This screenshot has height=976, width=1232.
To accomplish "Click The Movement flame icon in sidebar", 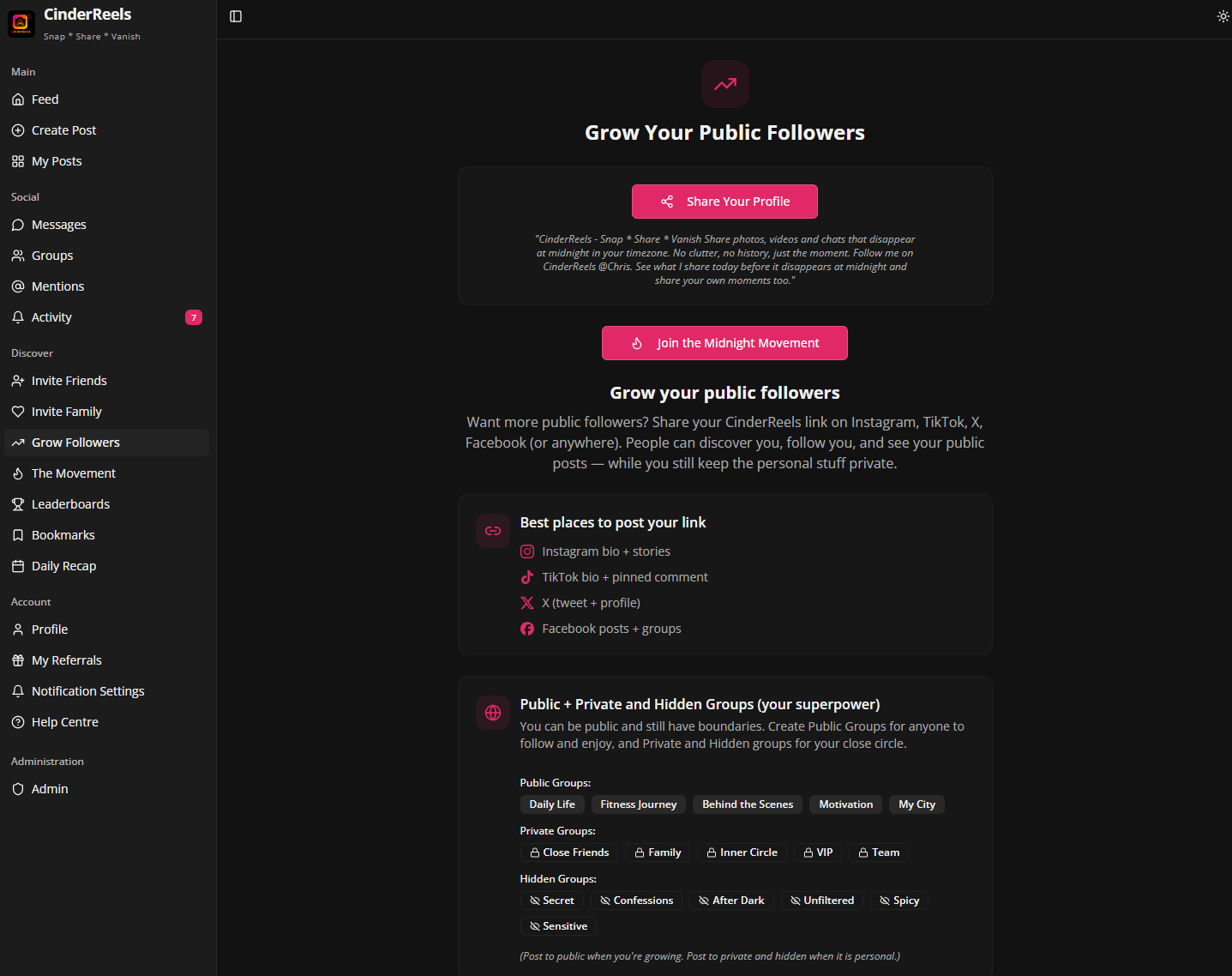I will 18,473.
